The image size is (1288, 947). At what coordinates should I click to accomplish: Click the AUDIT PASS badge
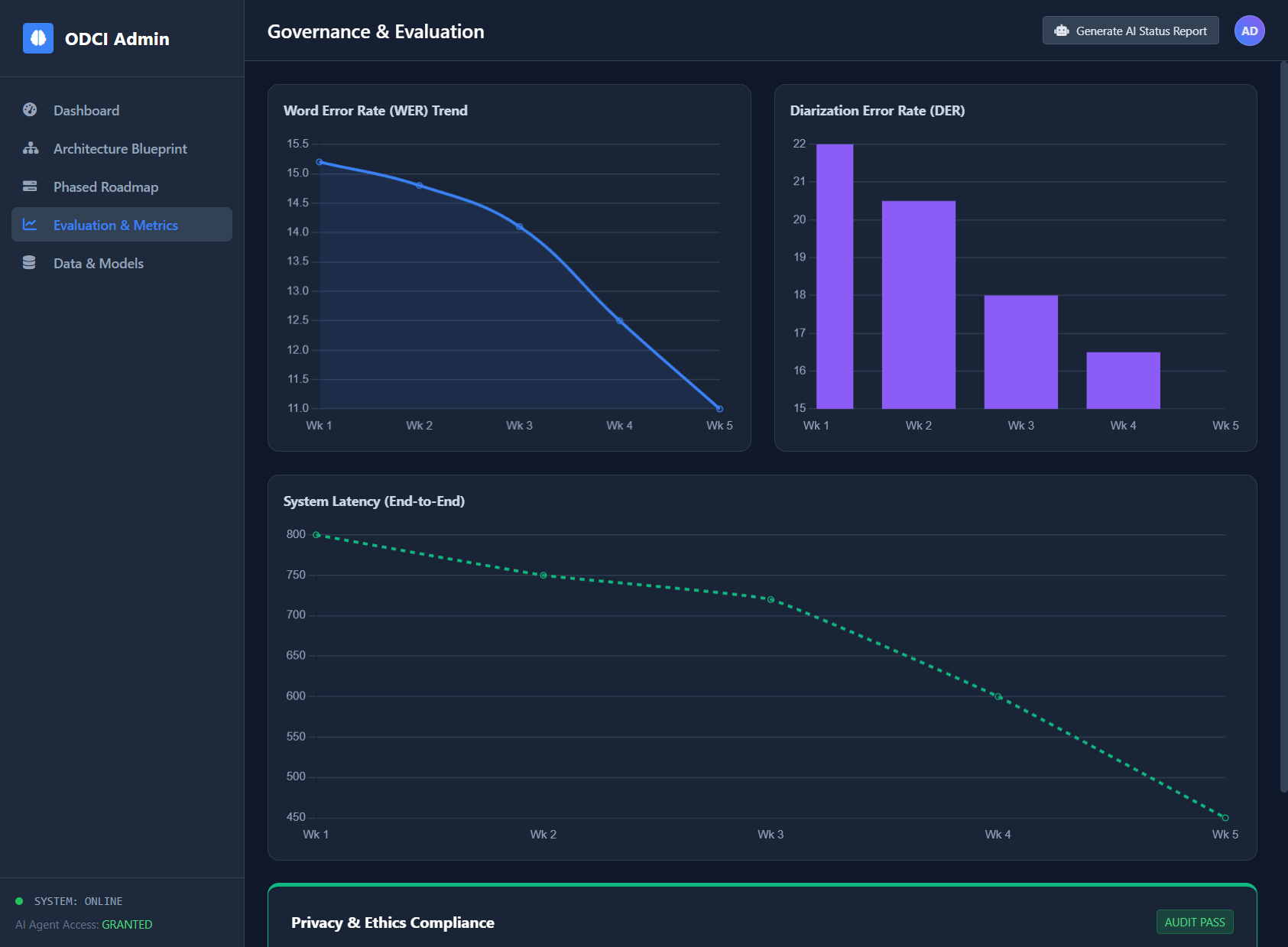tap(1195, 922)
